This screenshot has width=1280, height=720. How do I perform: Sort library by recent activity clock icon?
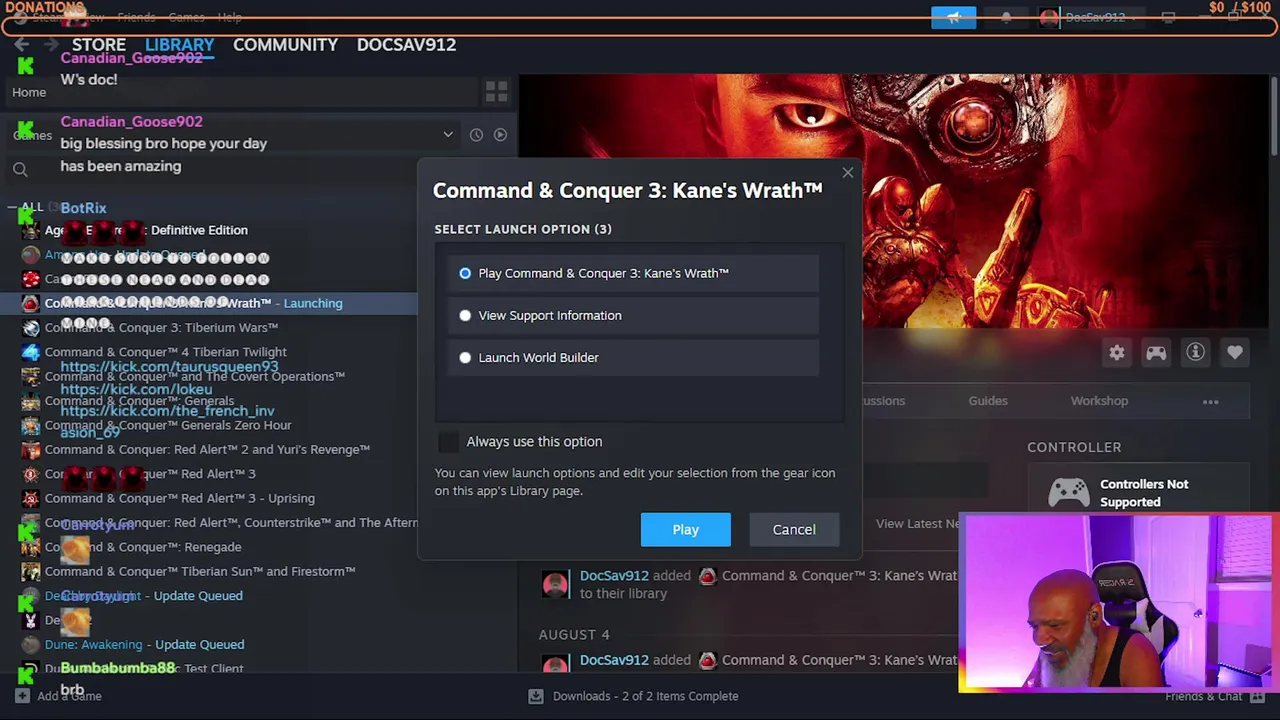click(x=476, y=135)
